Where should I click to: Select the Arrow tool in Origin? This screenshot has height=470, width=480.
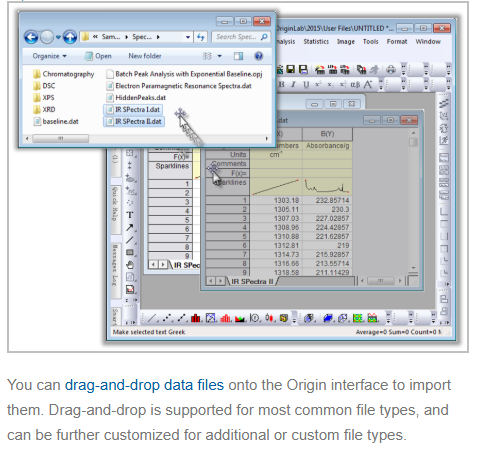click(x=130, y=228)
